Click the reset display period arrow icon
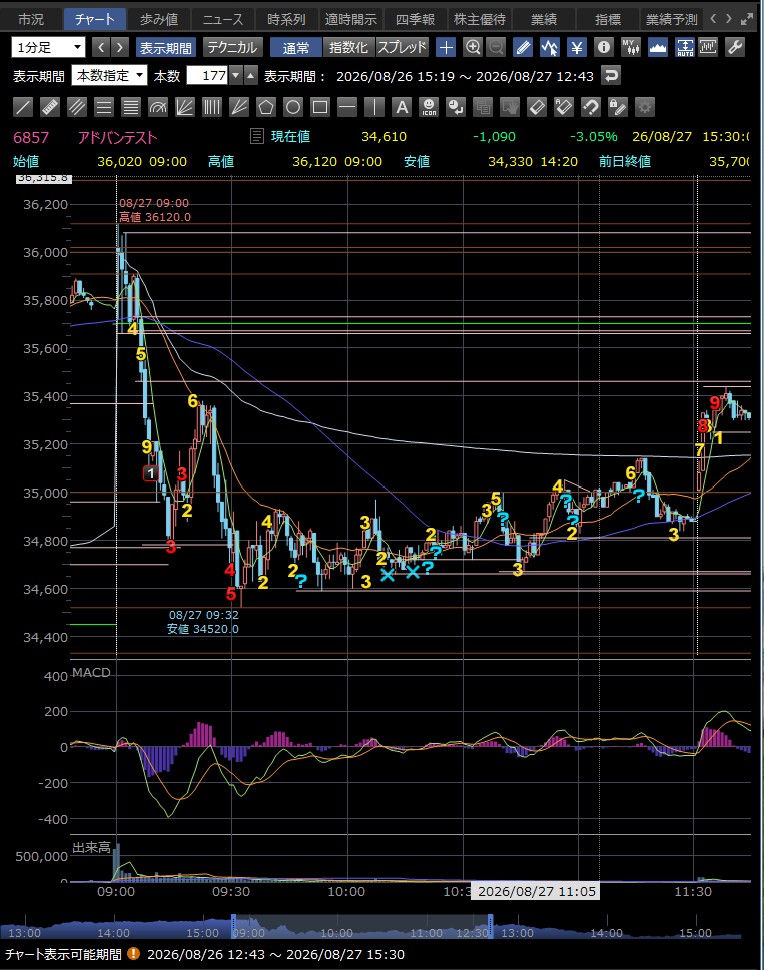This screenshot has height=970, width=764. (x=611, y=75)
